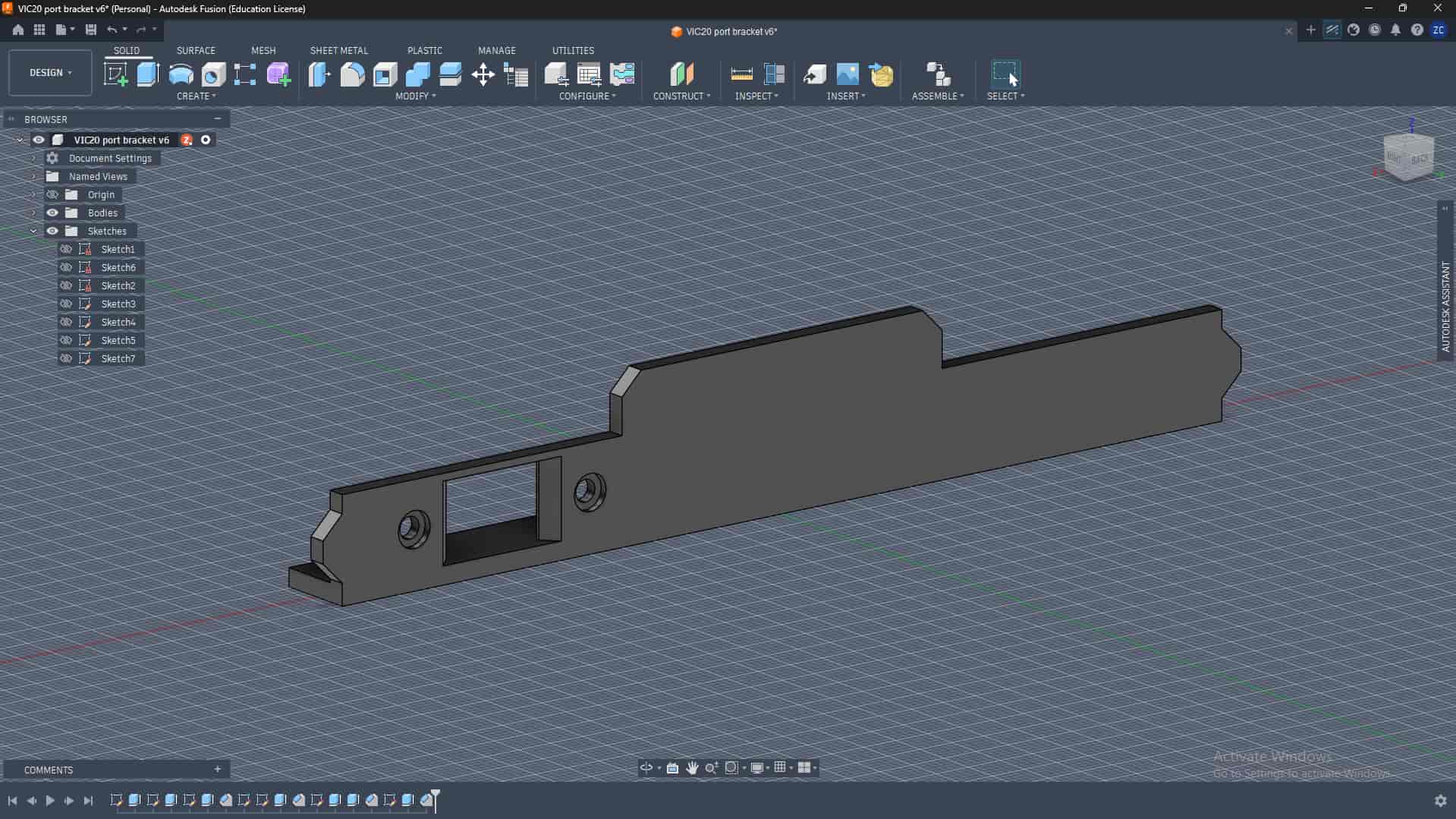
Task: Switch to the SURFACE tab
Action: click(x=196, y=50)
